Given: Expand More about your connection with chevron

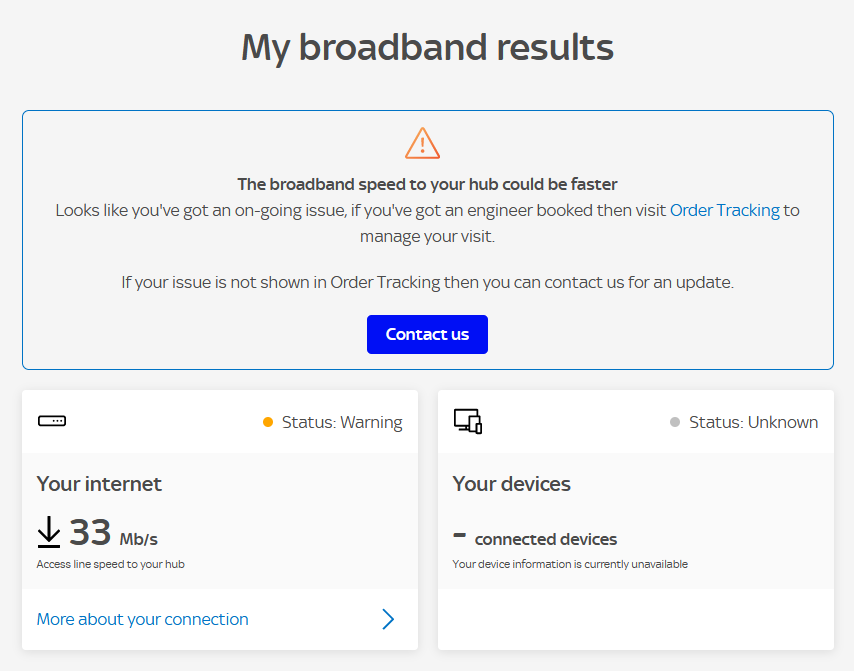Looking at the screenshot, I should click(387, 619).
